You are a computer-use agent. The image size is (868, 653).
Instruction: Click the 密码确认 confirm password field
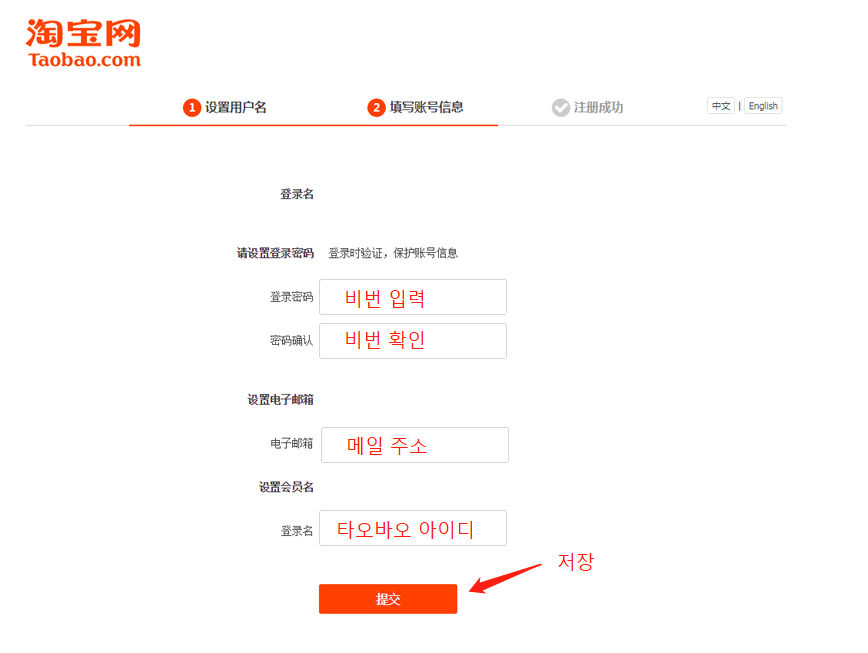point(413,341)
